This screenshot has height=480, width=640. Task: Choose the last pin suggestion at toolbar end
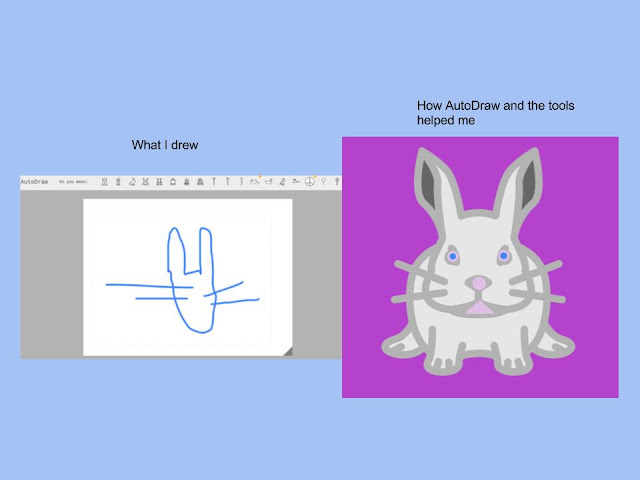pyautogui.click(x=337, y=182)
